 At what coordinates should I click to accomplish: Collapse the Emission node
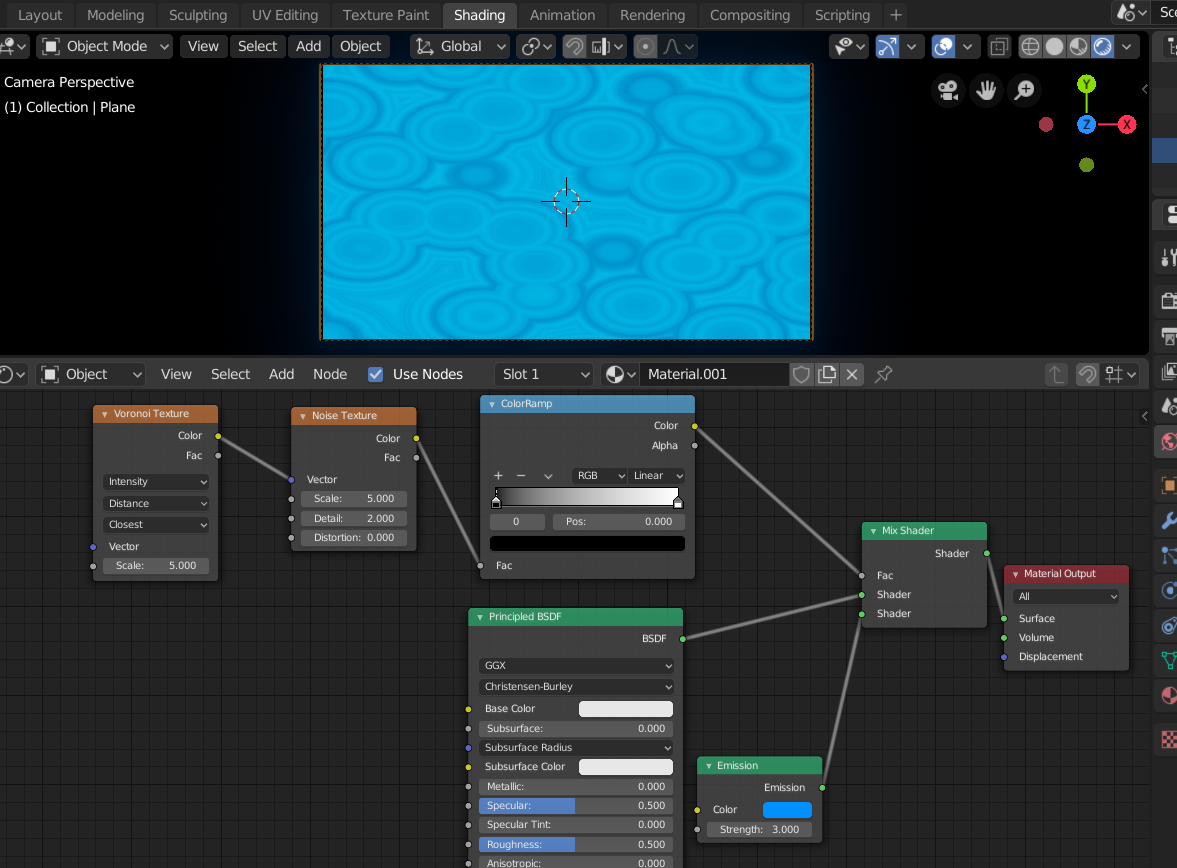point(708,766)
